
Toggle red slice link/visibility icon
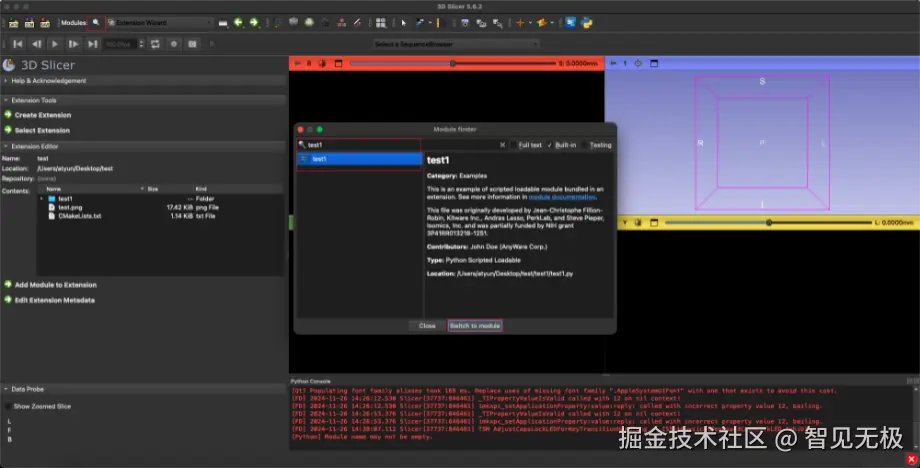pos(322,63)
